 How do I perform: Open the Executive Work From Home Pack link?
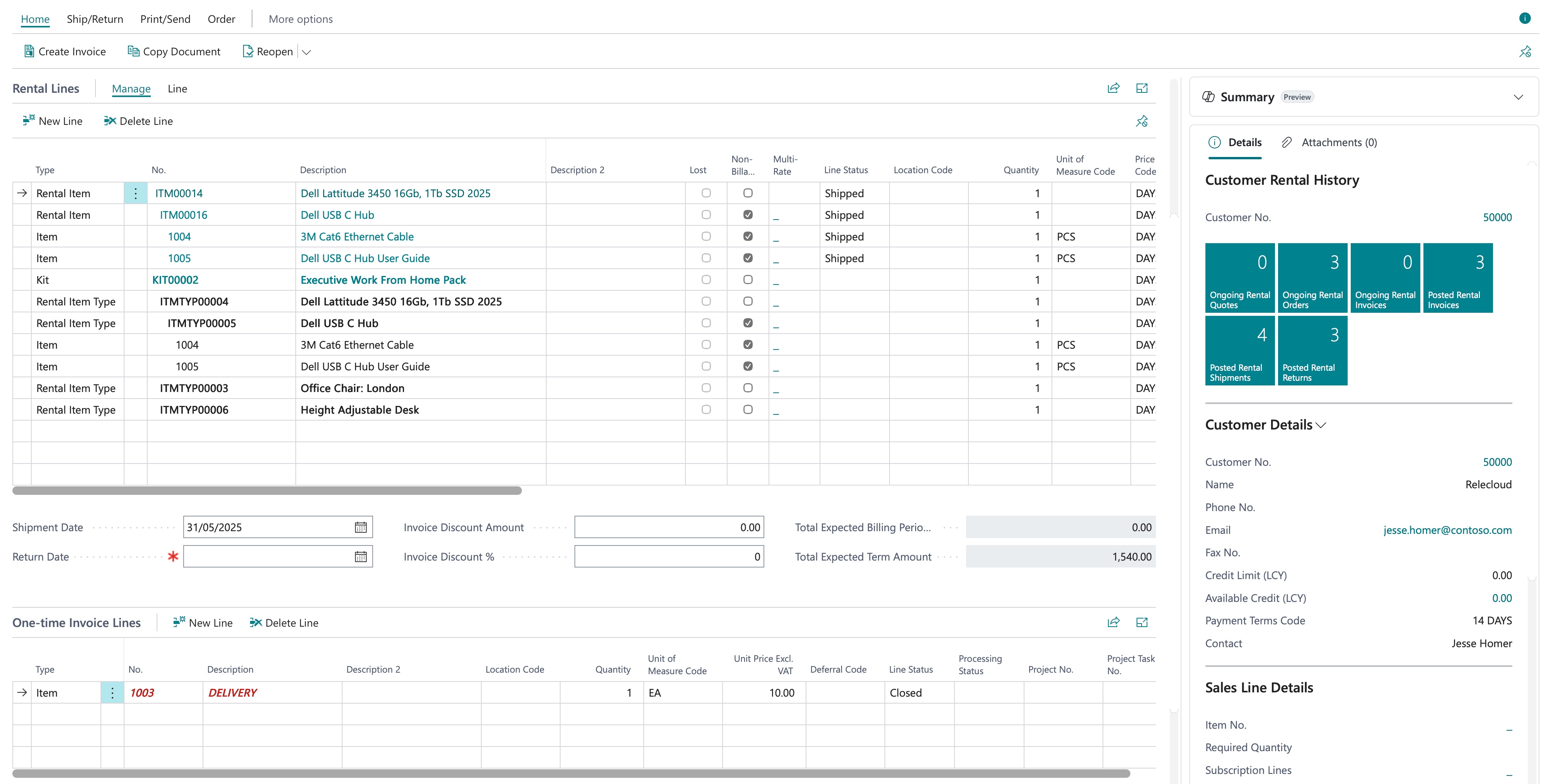[x=383, y=280]
